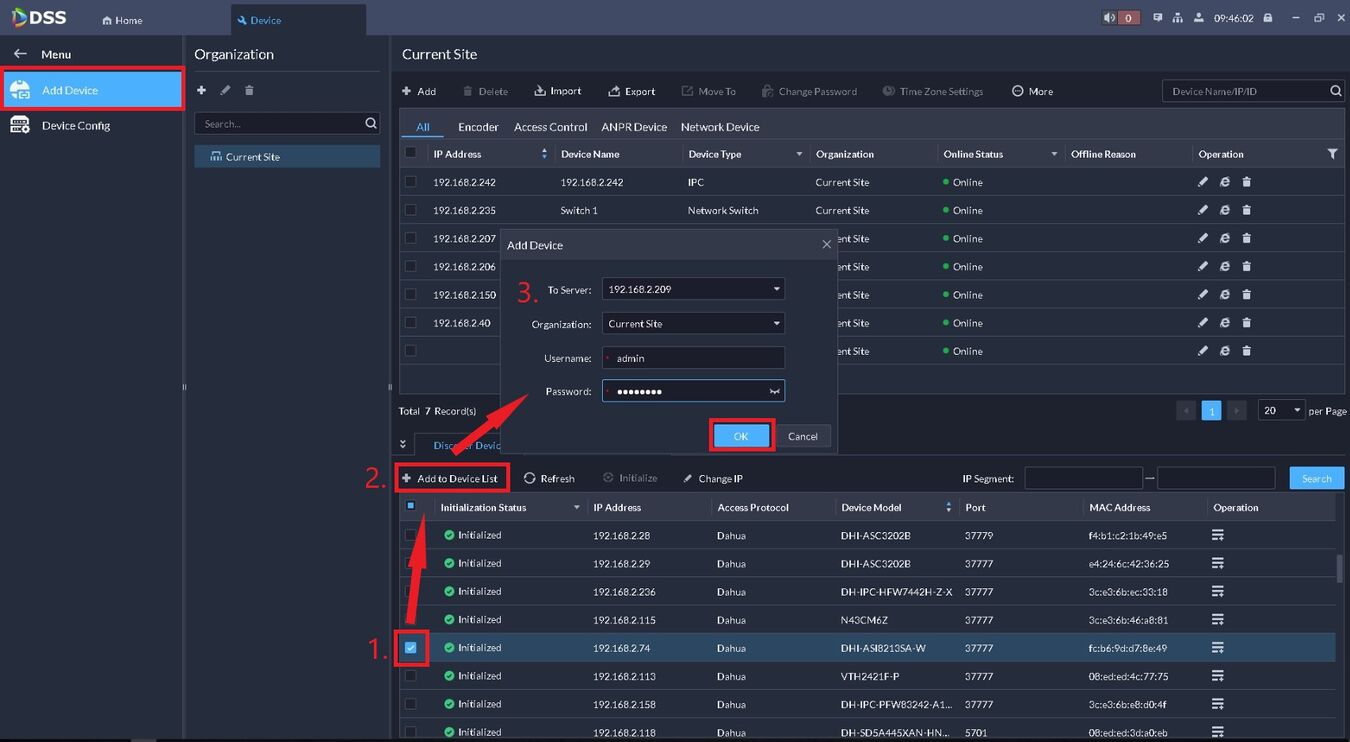Screen dimensions: 1350x742
Task: Click the Username input field
Action: coord(693,357)
